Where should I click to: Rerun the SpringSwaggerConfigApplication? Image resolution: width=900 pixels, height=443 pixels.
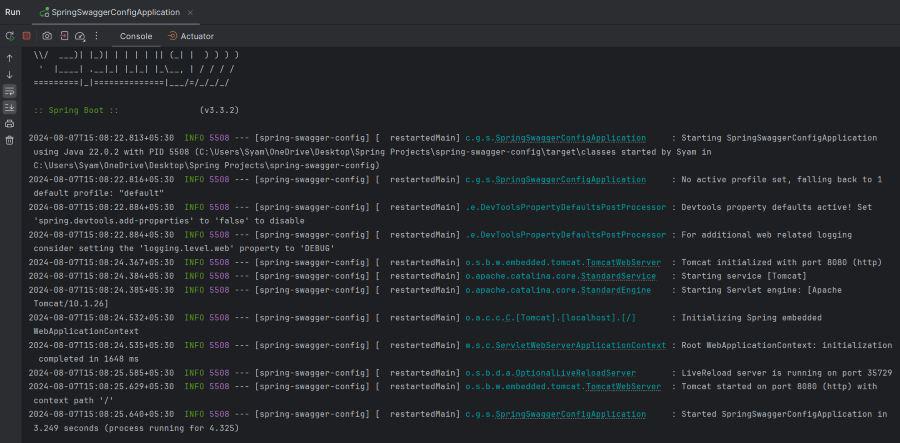(x=10, y=36)
